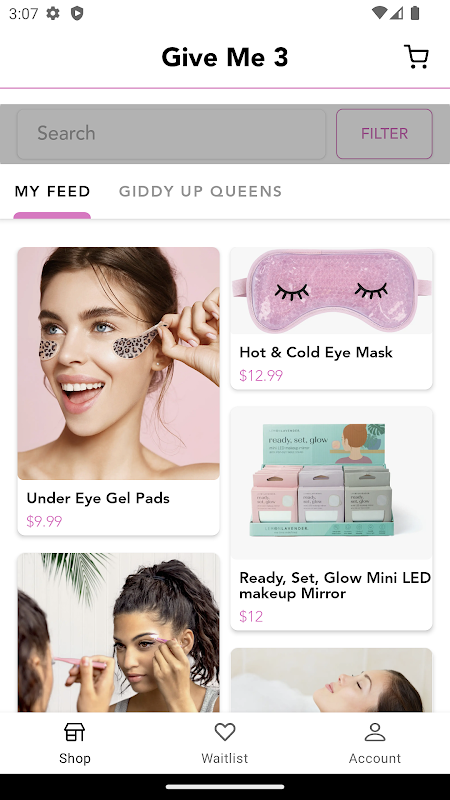Select the Hot & Cold Eye Mask title
Screen dimensions: 450x800
[316, 353]
